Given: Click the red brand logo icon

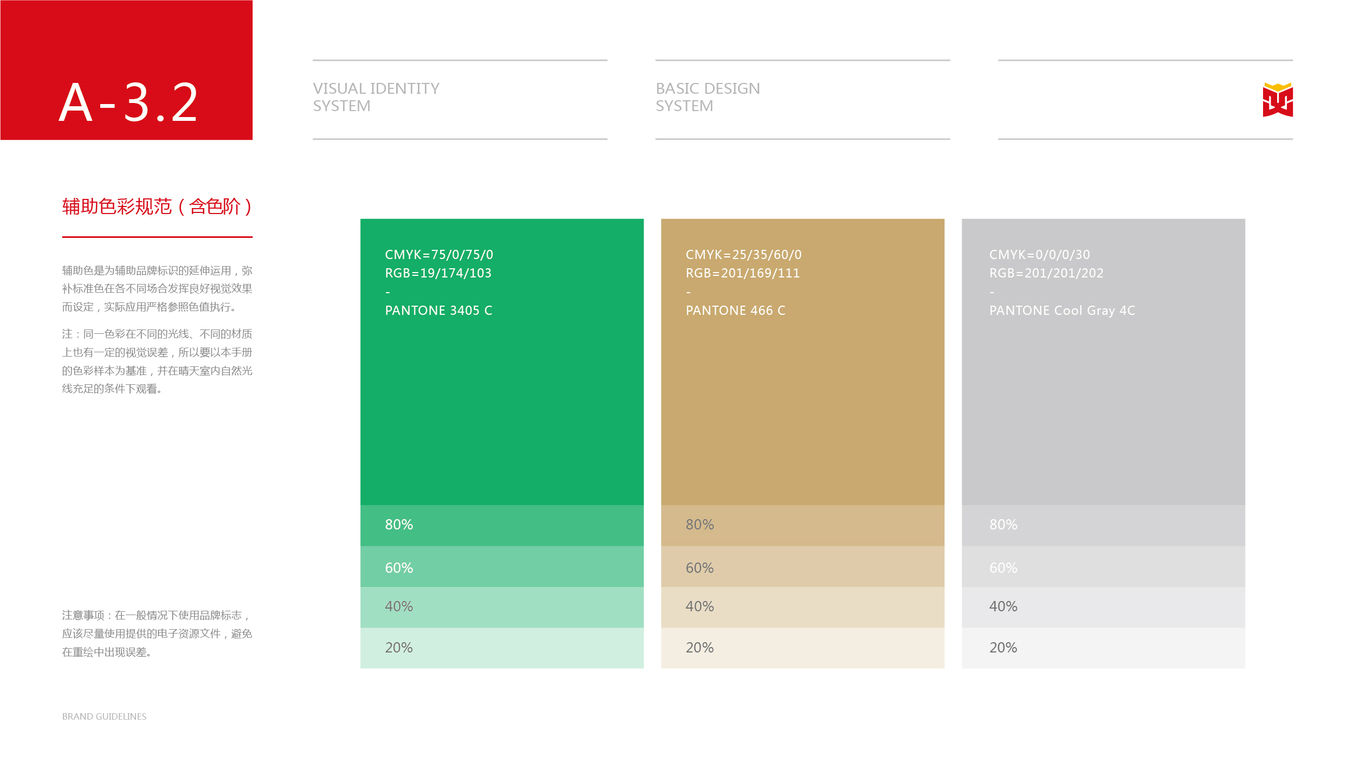Looking at the screenshot, I should click(x=1277, y=100).
